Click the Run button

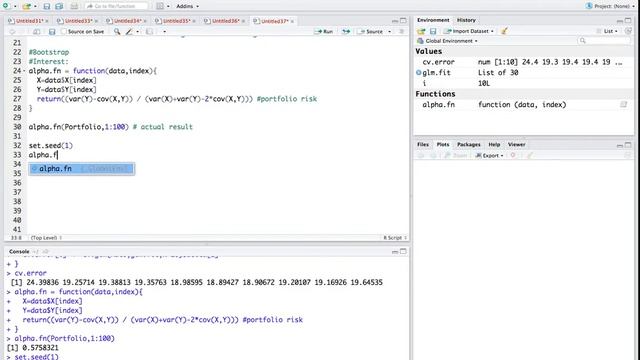tap(324, 31)
